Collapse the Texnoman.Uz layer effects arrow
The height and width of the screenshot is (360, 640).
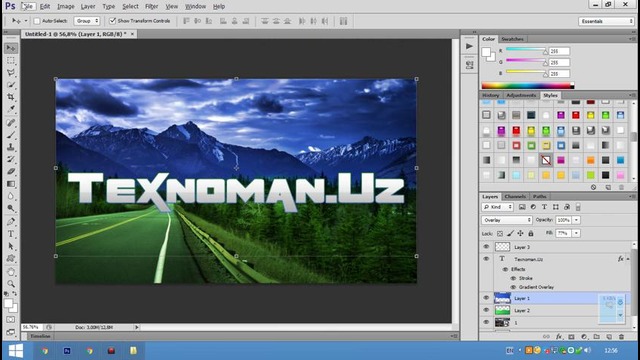click(x=628, y=259)
